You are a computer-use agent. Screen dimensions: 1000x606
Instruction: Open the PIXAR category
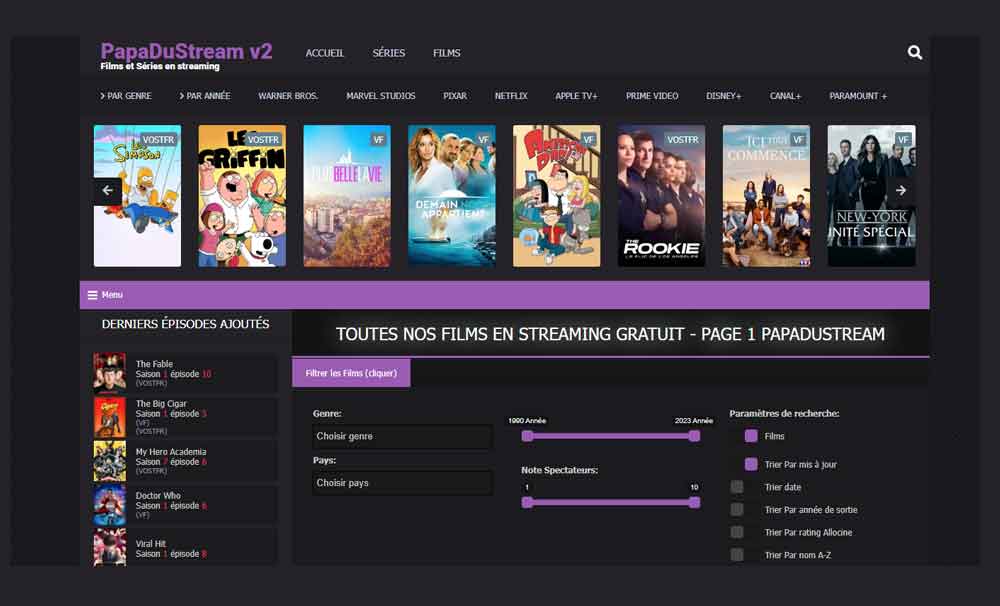[x=454, y=96]
